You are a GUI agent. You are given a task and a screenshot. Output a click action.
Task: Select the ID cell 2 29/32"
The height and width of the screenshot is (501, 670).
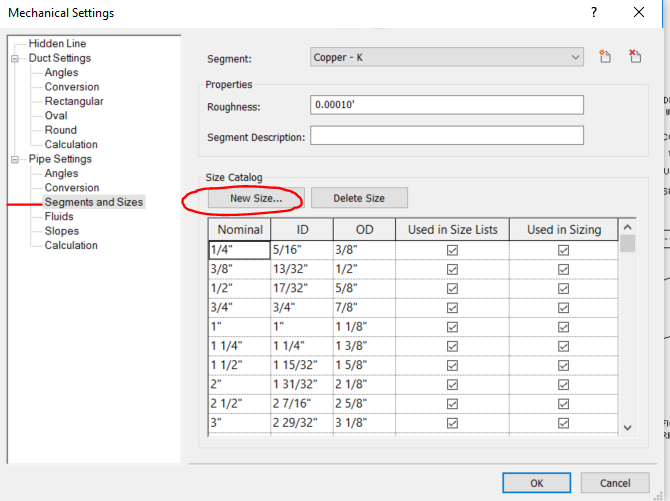[x=302, y=423]
